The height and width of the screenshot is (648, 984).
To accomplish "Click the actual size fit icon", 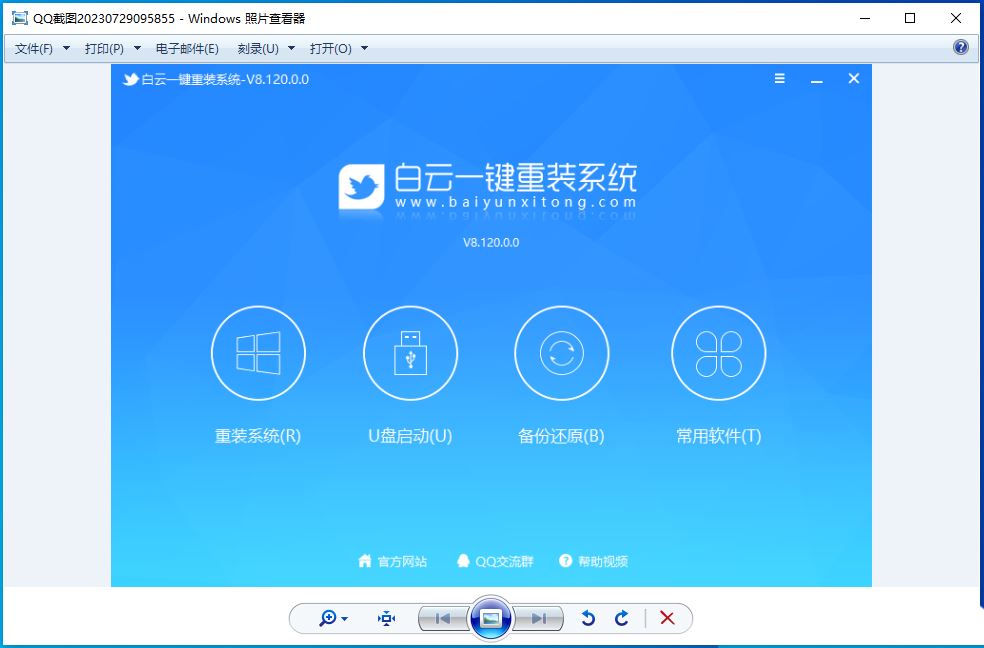I will pos(387,619).
